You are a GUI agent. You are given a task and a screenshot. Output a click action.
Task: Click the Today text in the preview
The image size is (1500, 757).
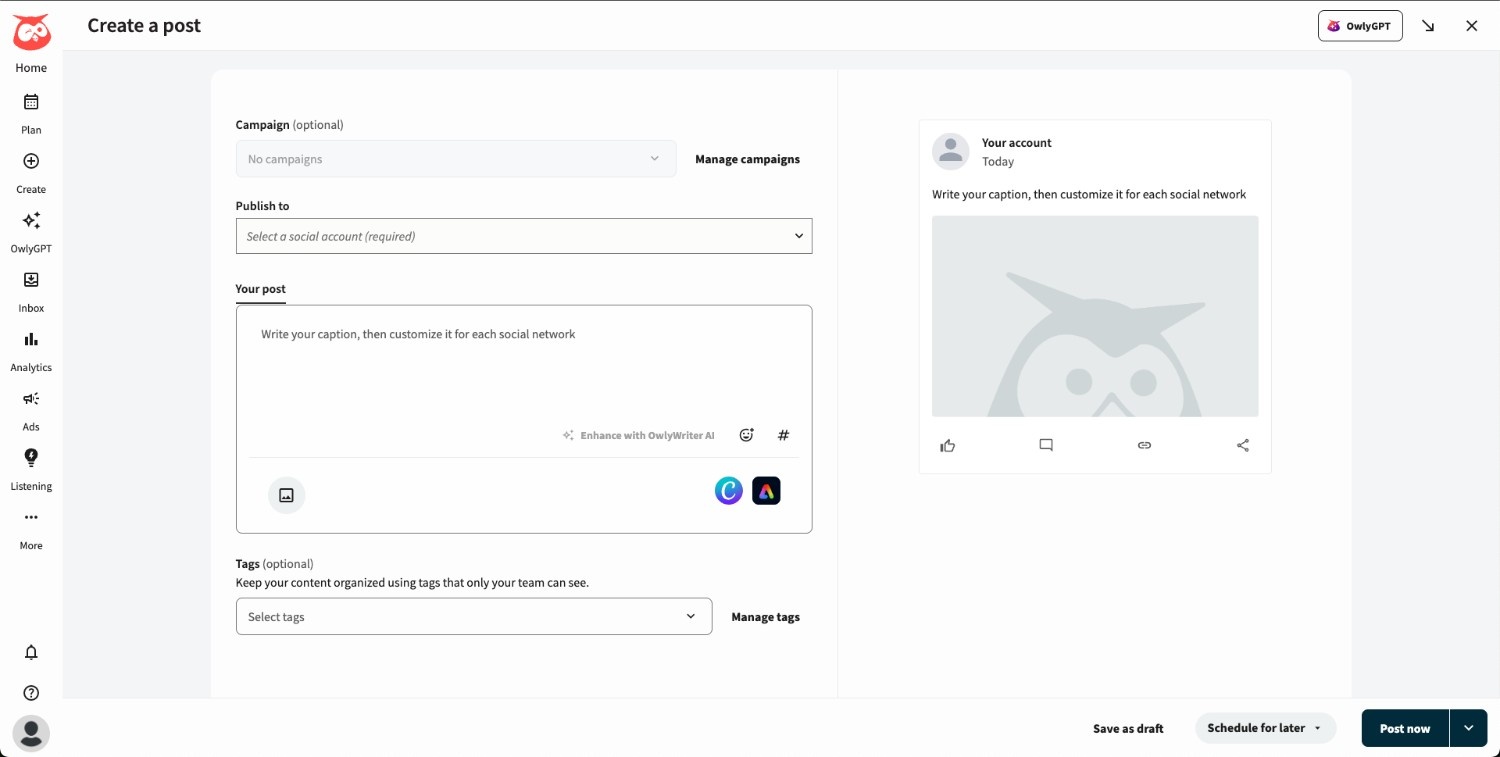coord(998,161)
